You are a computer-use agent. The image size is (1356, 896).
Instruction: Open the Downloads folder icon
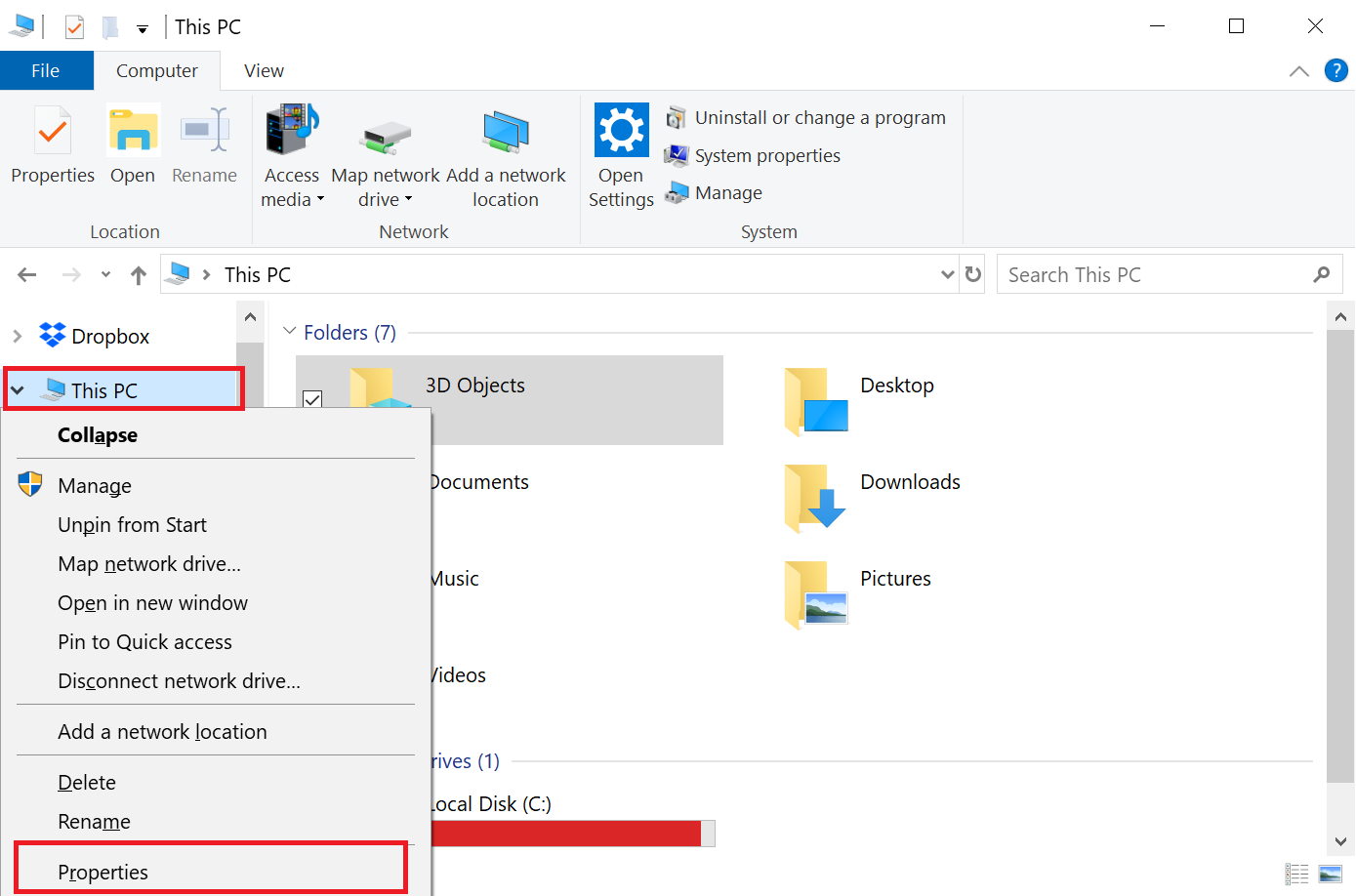point(815,497)
